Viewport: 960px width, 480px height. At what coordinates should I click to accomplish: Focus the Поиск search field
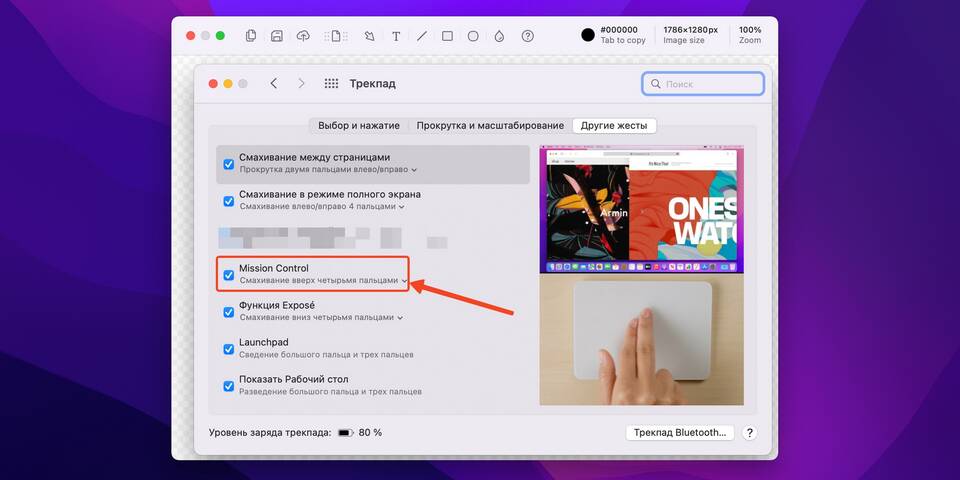click(703, 84)
